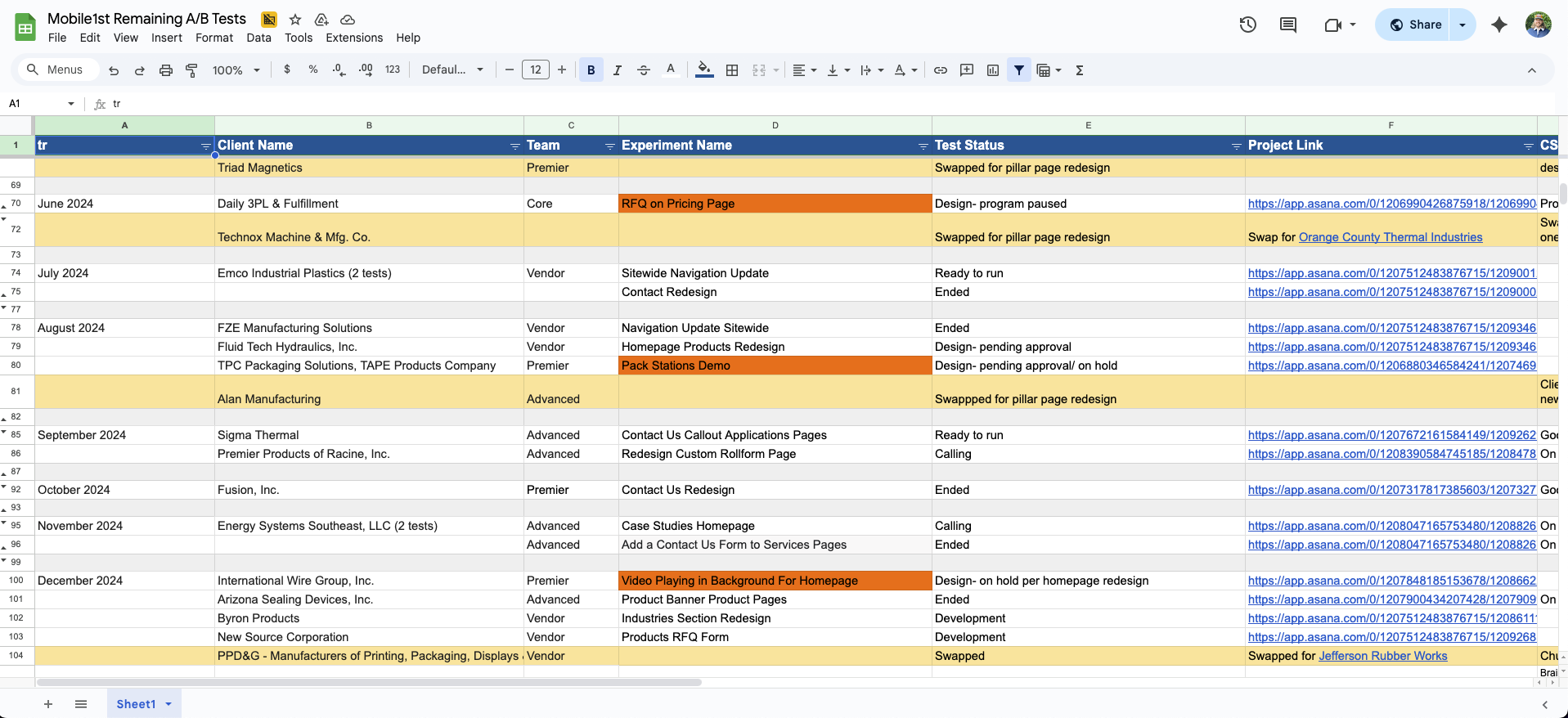Open Share options dropdown arrow
The image size is (1568, 718).
1462,25
